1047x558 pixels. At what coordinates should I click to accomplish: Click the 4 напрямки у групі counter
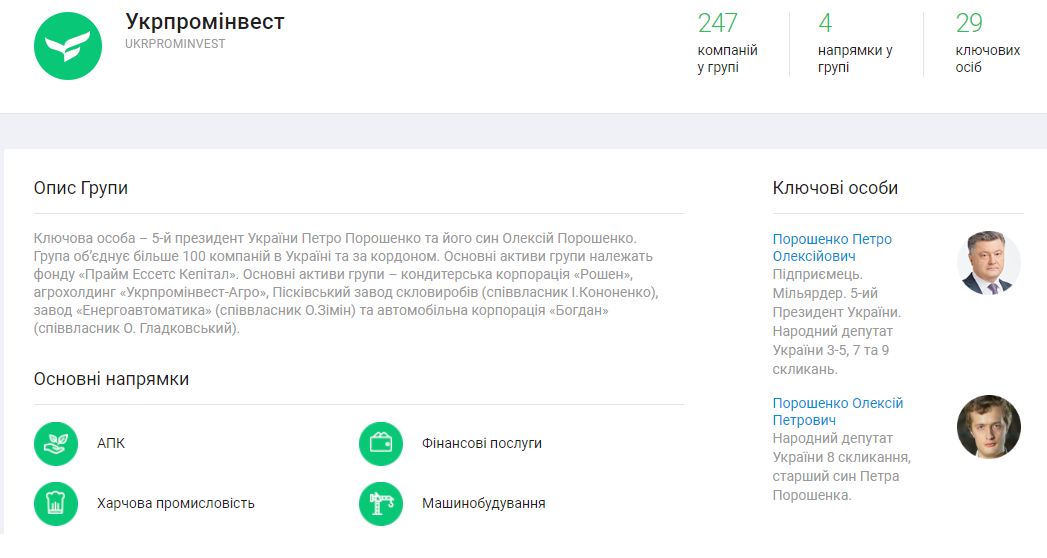(x=855, y=44)
